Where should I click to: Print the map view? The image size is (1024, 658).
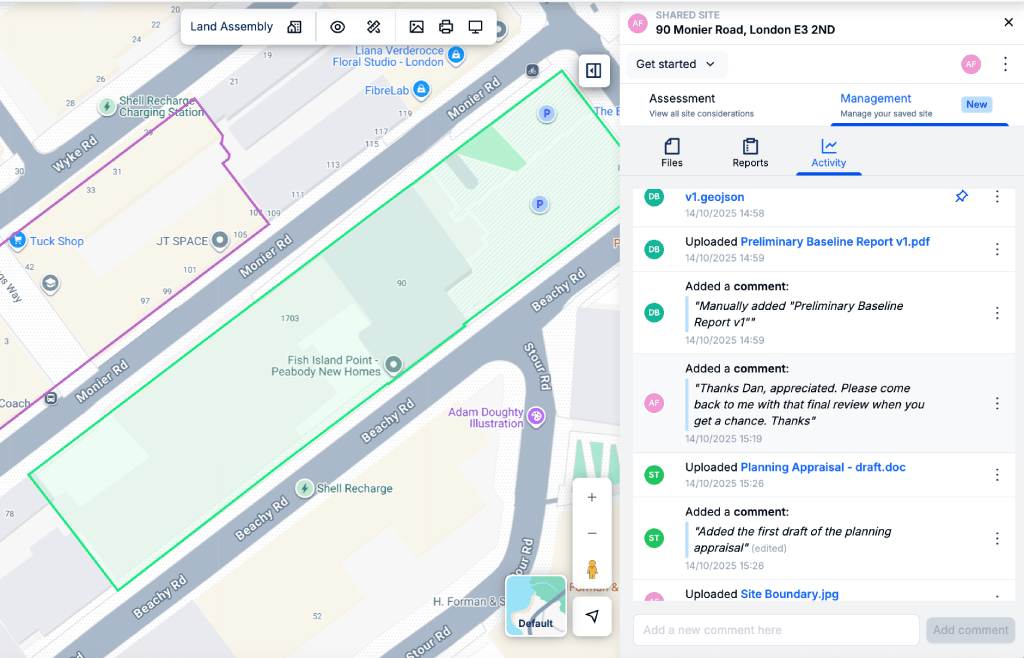(446, 27)
